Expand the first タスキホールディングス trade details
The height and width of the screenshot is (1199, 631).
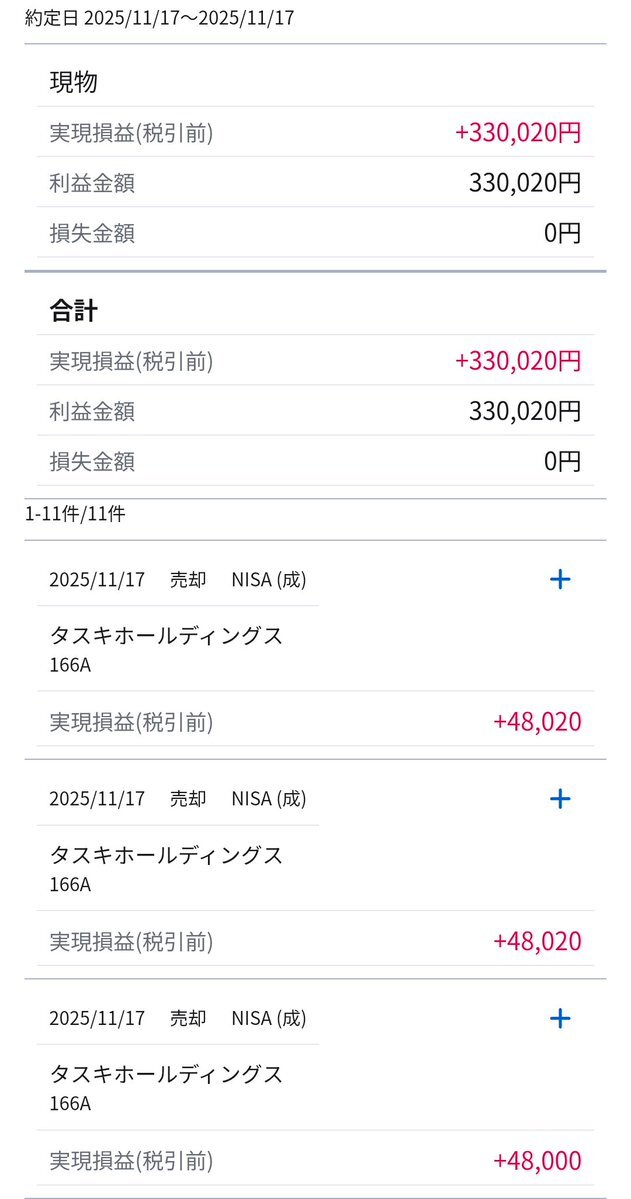pos(560,579)
